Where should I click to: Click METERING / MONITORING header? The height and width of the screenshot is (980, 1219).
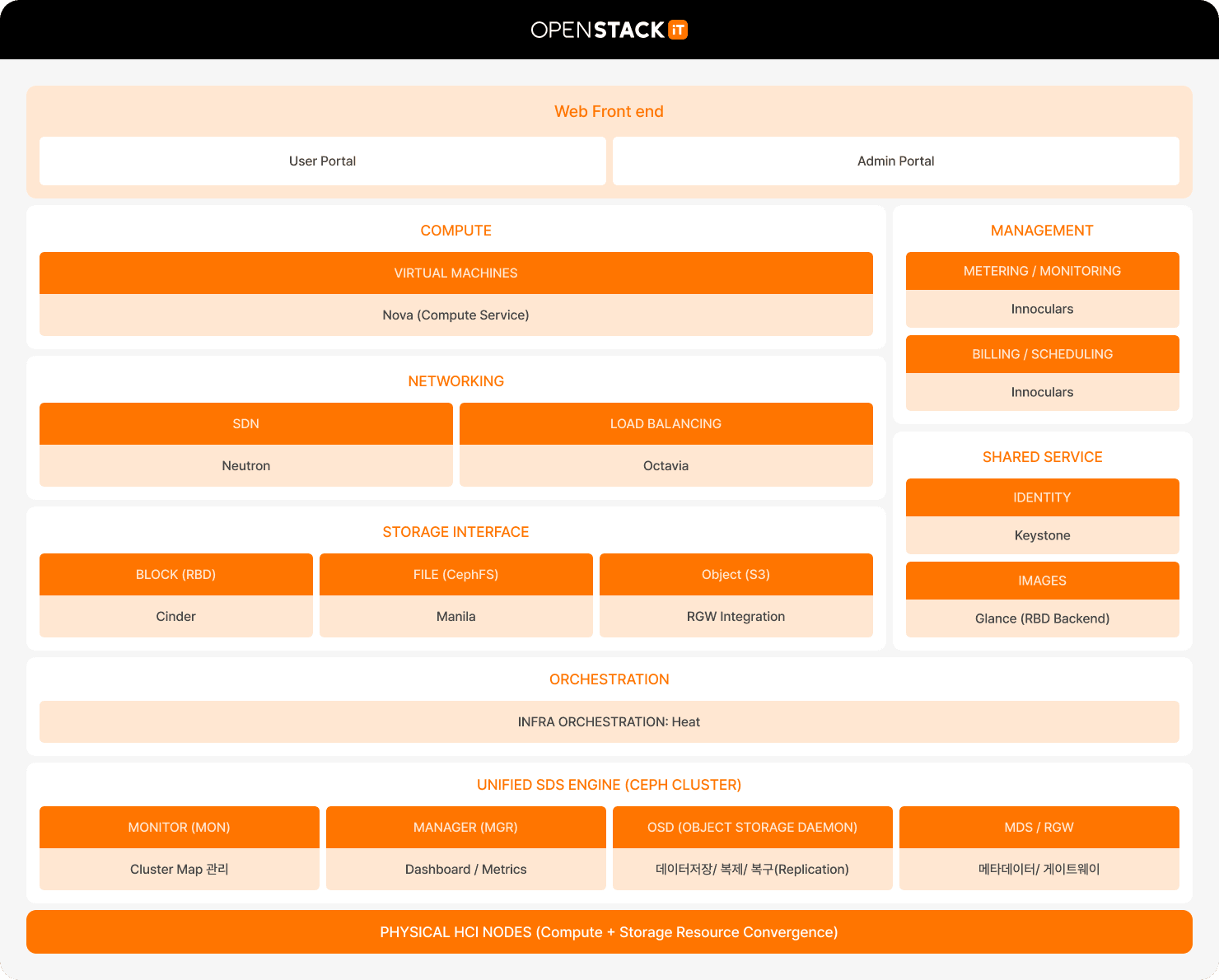[1043, 271]
